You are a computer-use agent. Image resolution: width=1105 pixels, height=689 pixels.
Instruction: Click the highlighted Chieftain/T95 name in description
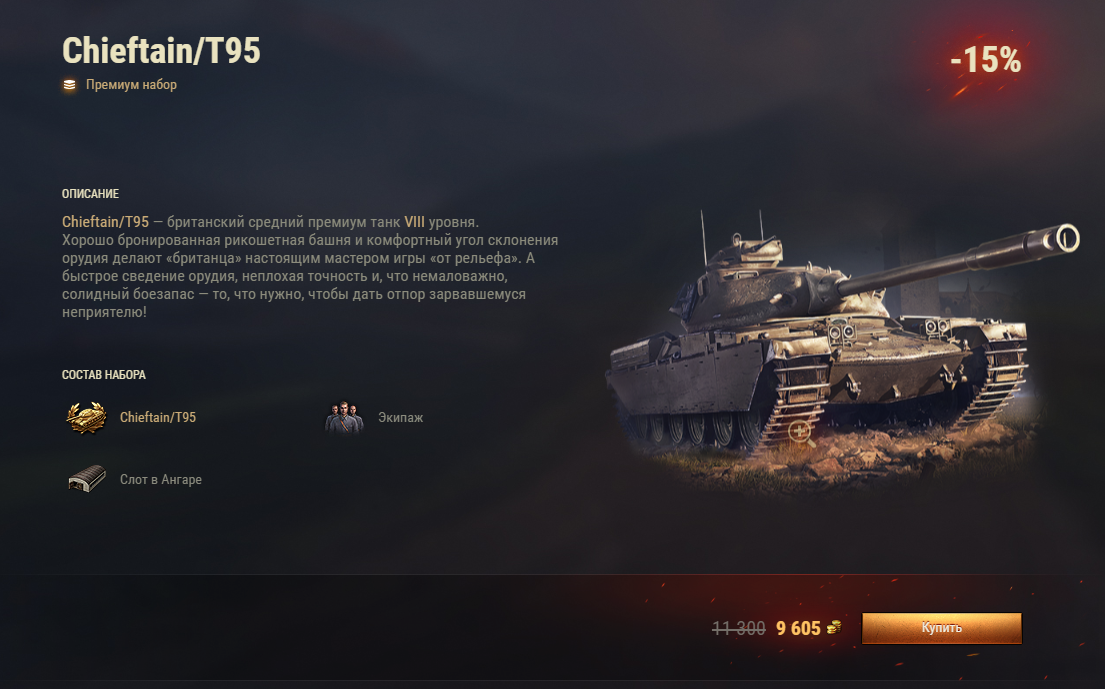pyautogui.click(x=106, y=222)
